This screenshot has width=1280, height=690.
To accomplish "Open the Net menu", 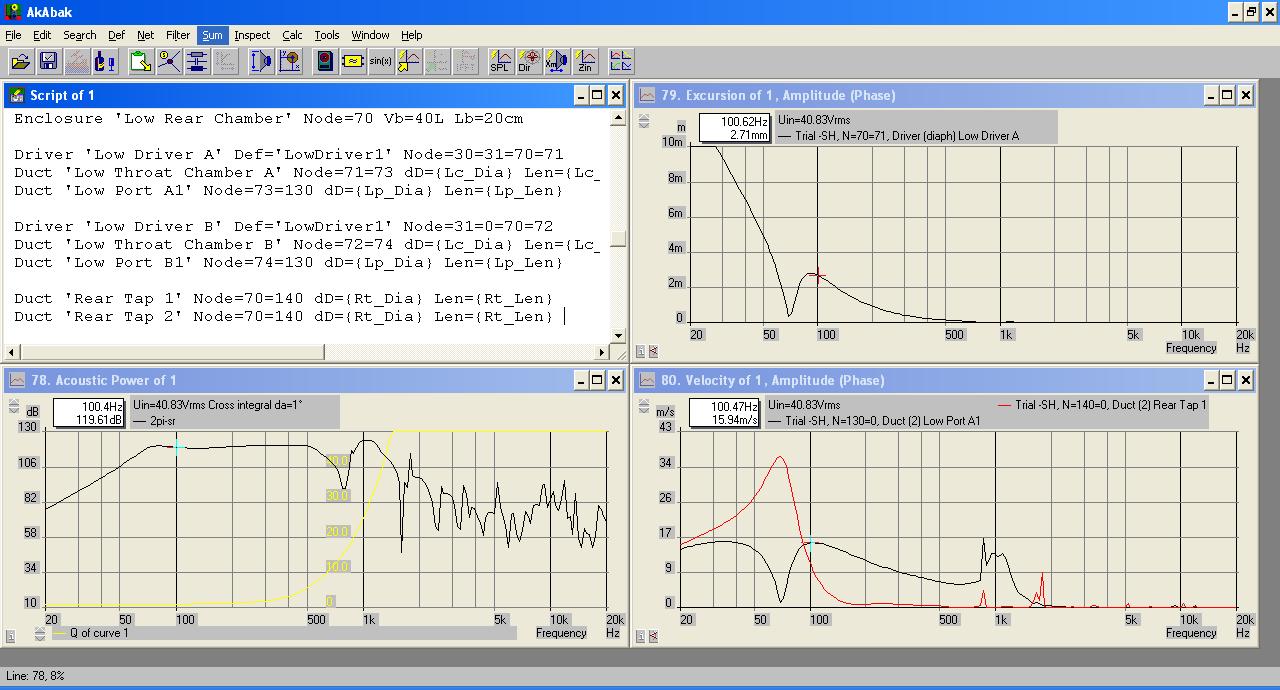I will (146, 35).
